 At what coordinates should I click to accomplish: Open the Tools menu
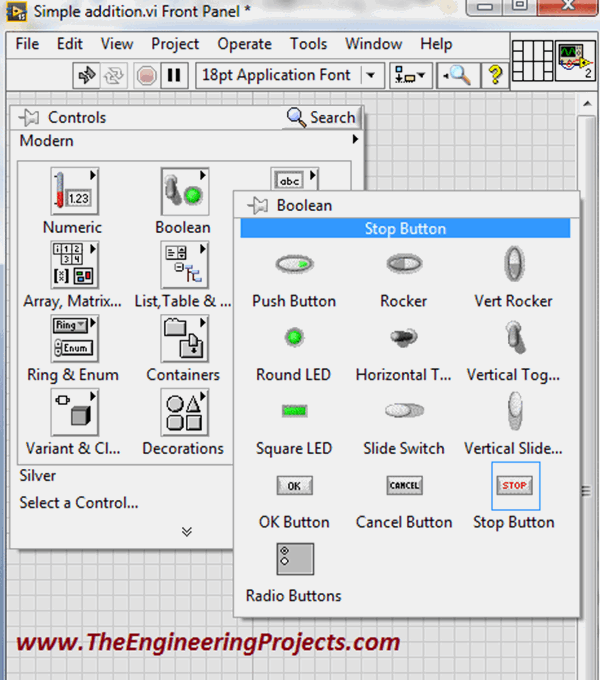308,44
